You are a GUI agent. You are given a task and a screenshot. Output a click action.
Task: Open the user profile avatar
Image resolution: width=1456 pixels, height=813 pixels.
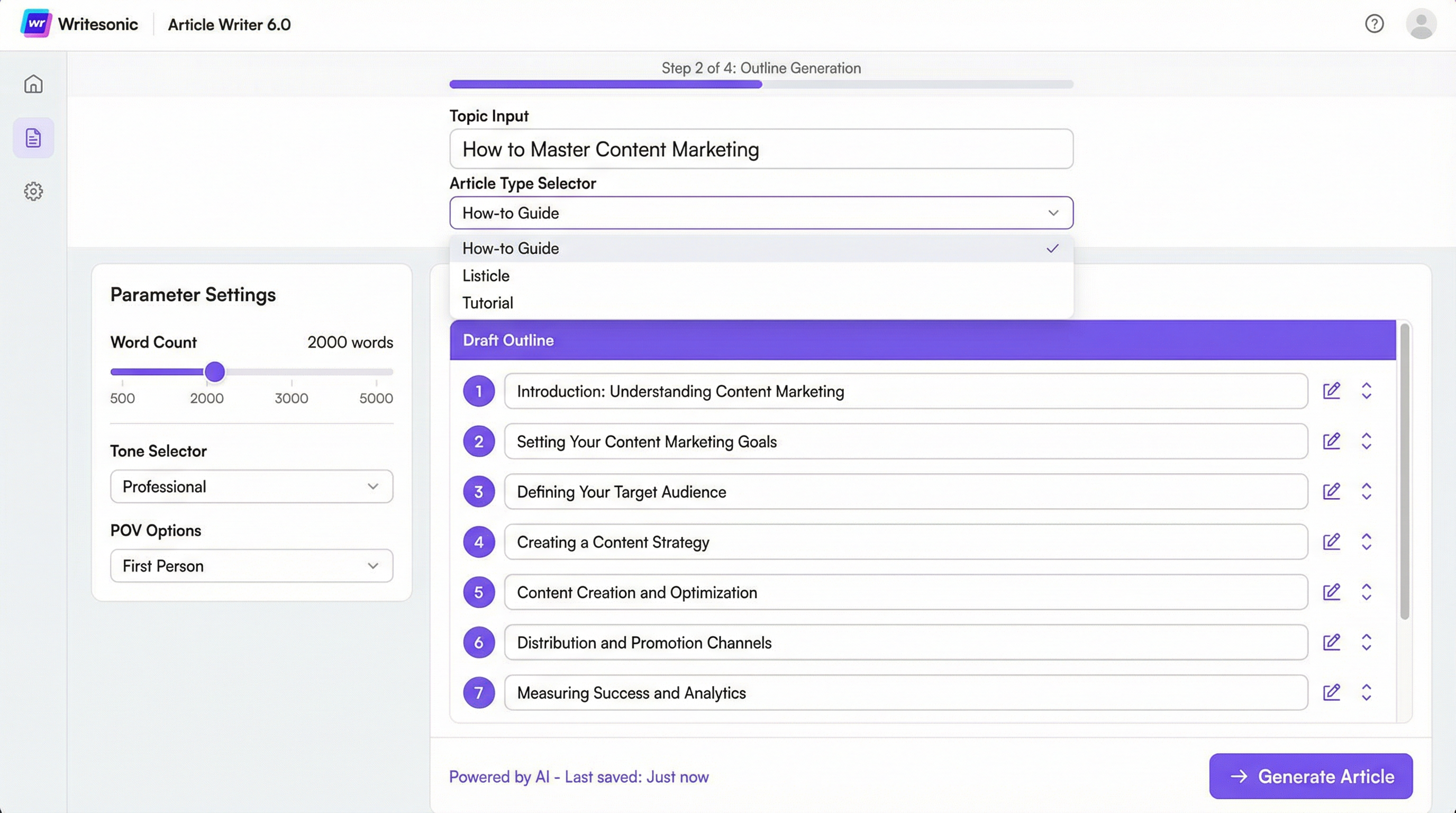click(1422, 24)
